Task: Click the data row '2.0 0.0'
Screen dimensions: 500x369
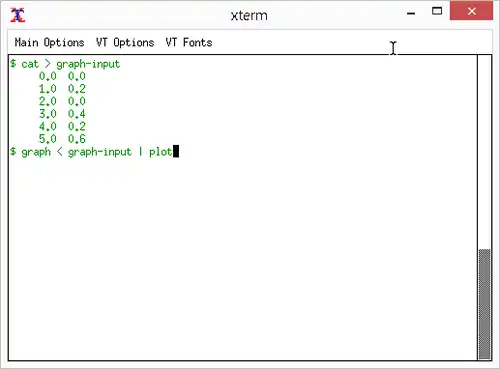Action: (x=62, y=101)
